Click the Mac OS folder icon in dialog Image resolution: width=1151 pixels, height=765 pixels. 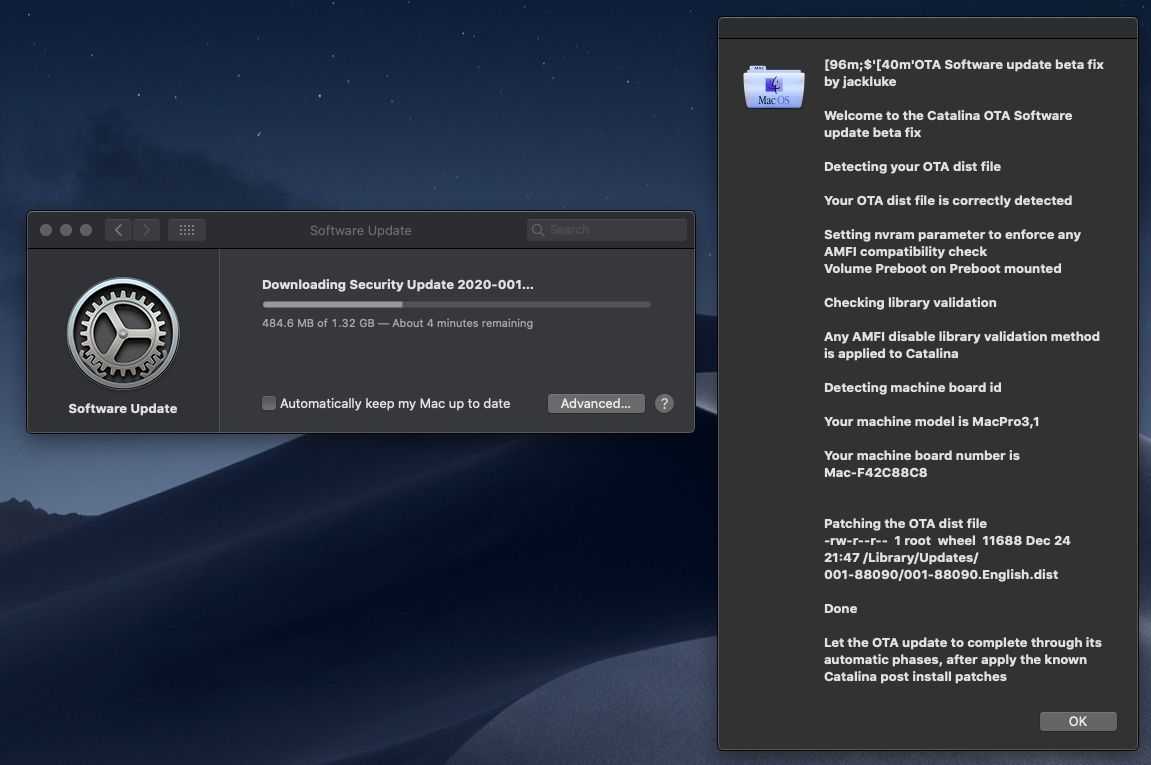(774, 87)
